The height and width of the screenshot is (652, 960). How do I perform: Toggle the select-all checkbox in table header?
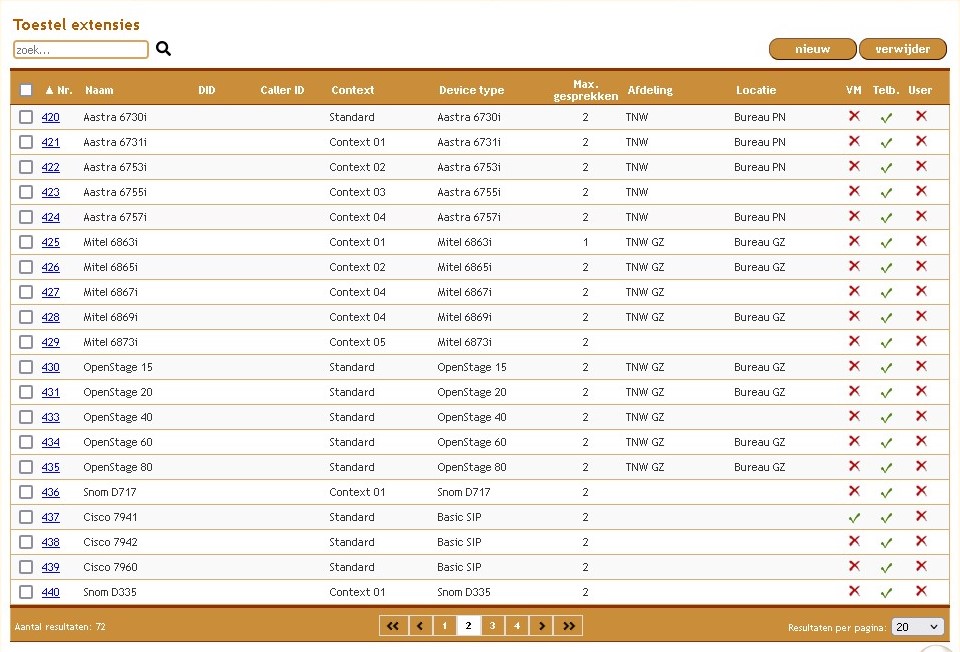(26, 90)
